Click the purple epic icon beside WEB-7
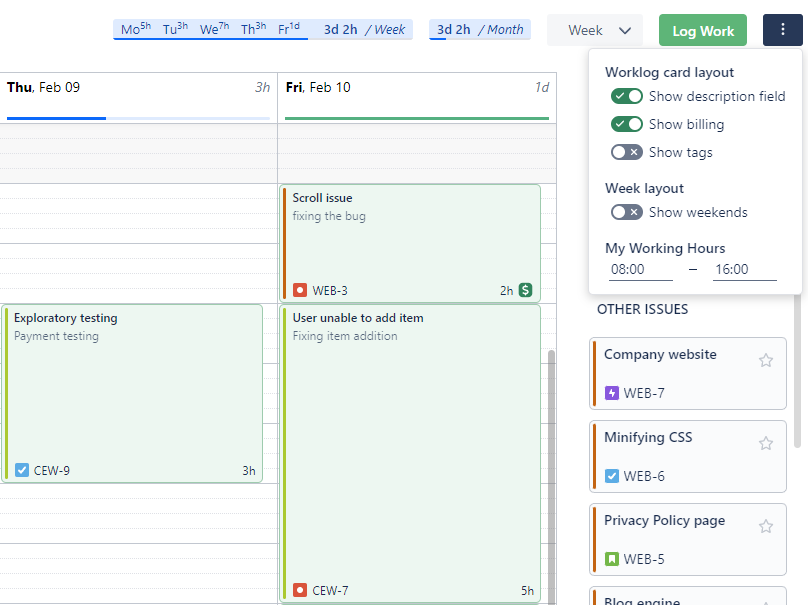 tap(612, 393)
